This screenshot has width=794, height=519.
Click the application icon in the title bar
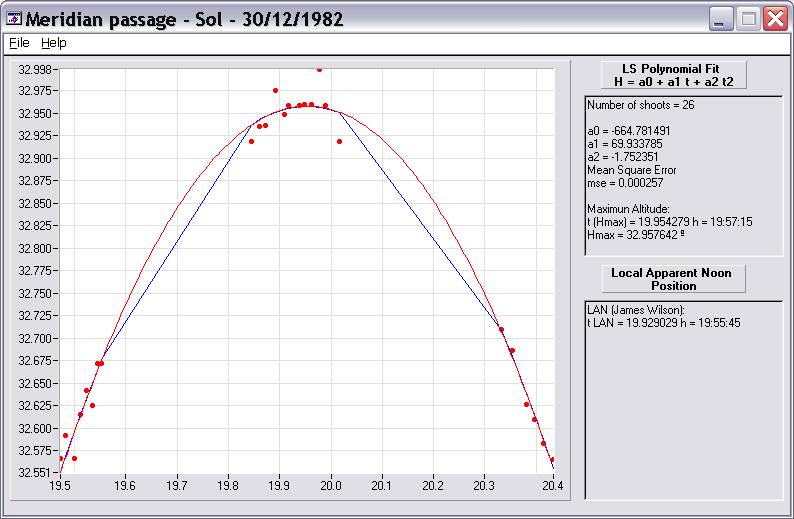pos(14,19)
